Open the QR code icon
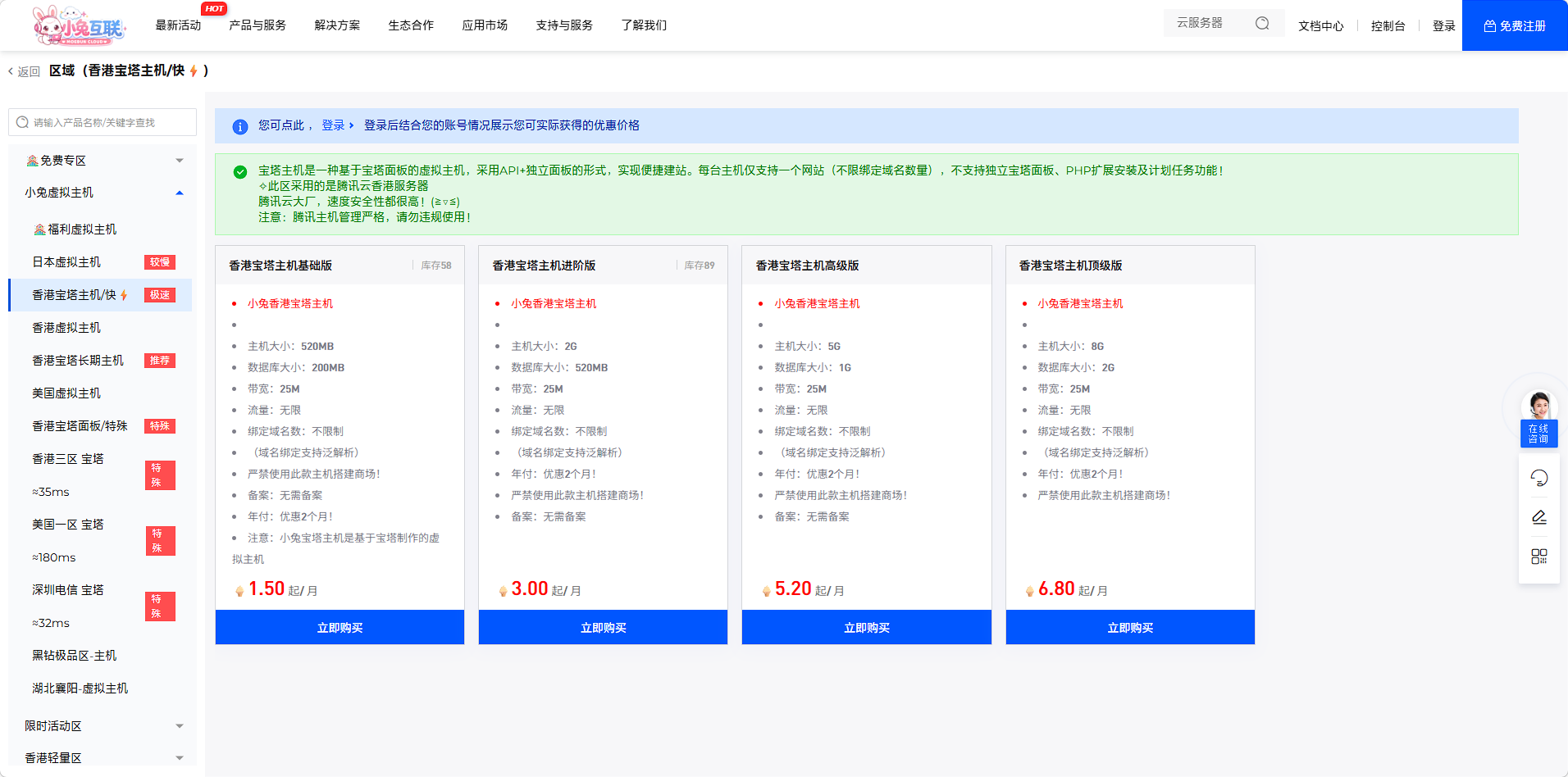Screen dimensions: 1568x777 pyautogui.click(x=1538, y=557)
